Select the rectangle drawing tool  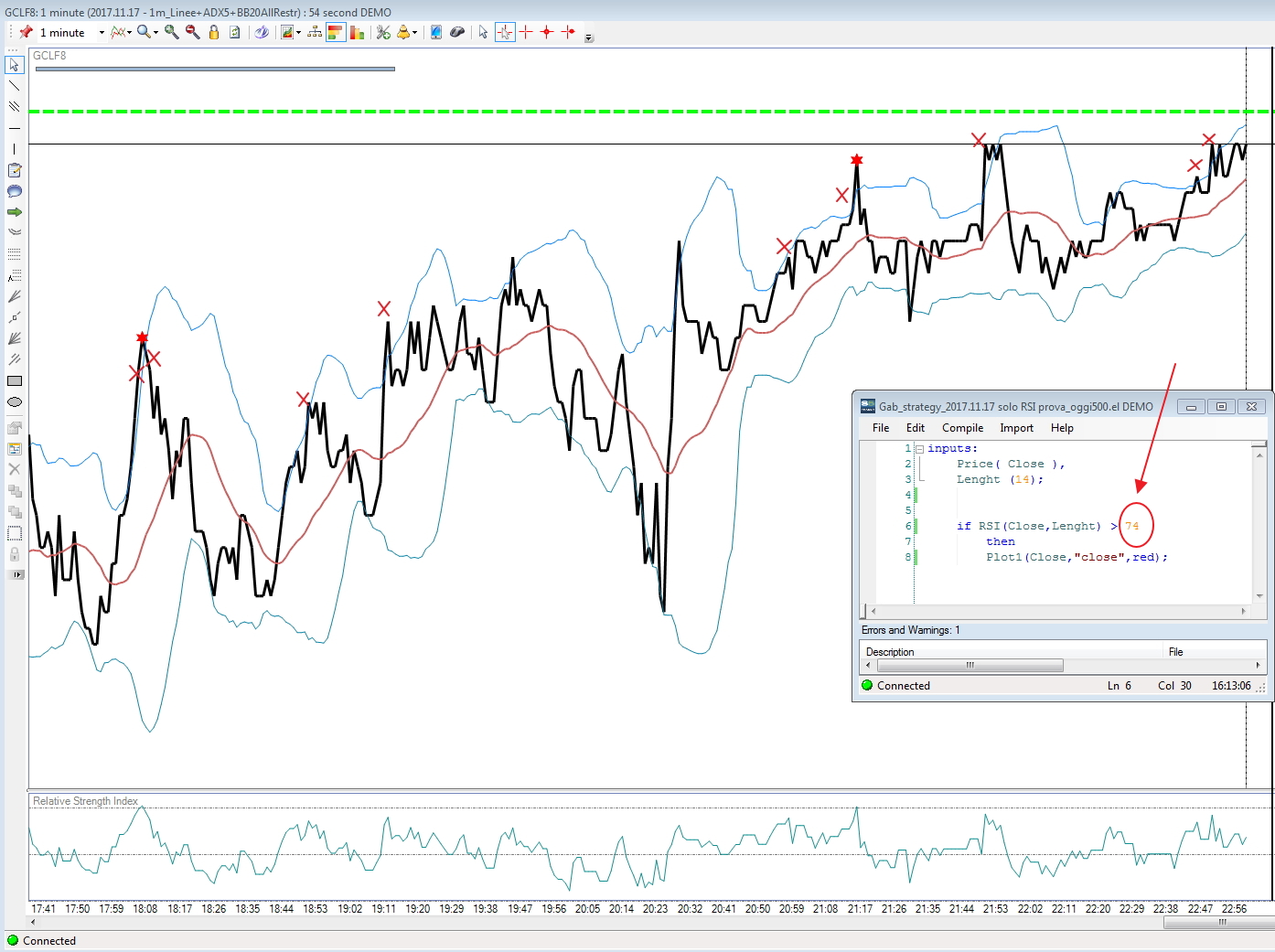pos(14,380)
